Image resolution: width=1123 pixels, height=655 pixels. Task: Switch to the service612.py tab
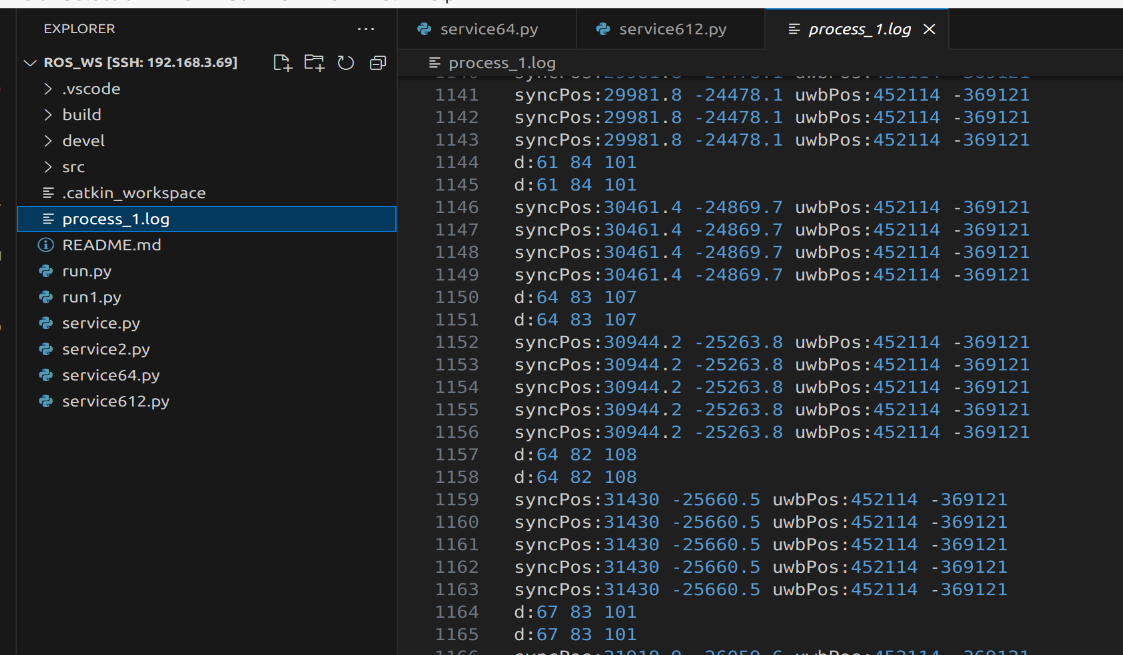coord(672,29)
